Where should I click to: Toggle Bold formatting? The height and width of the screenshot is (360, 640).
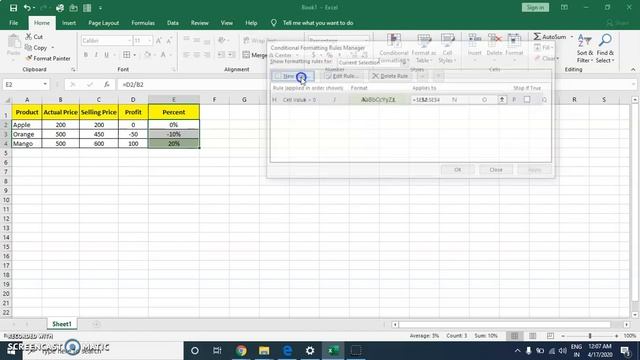(86, 55)
